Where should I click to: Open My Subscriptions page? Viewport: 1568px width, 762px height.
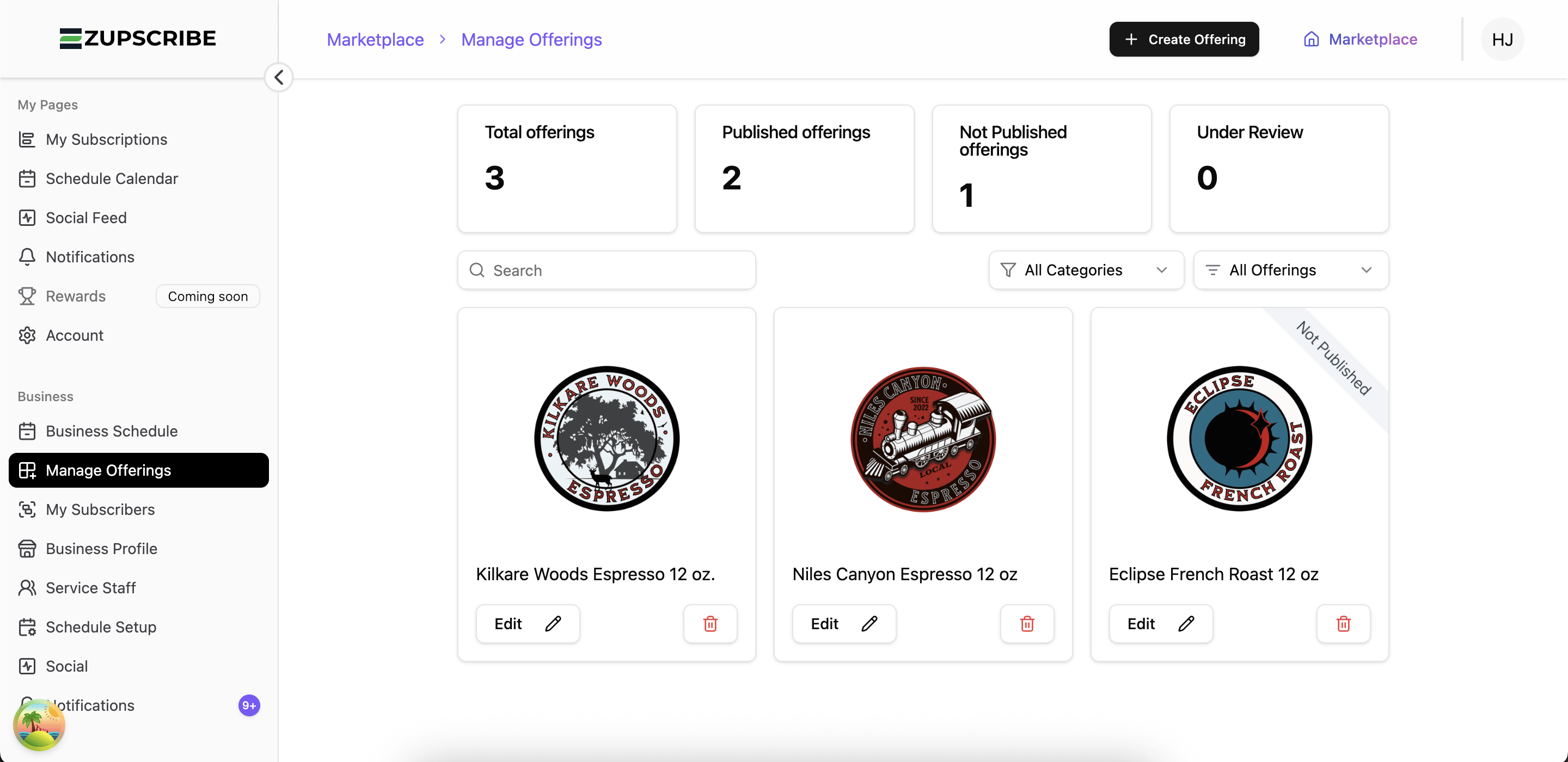click(106, 139)
